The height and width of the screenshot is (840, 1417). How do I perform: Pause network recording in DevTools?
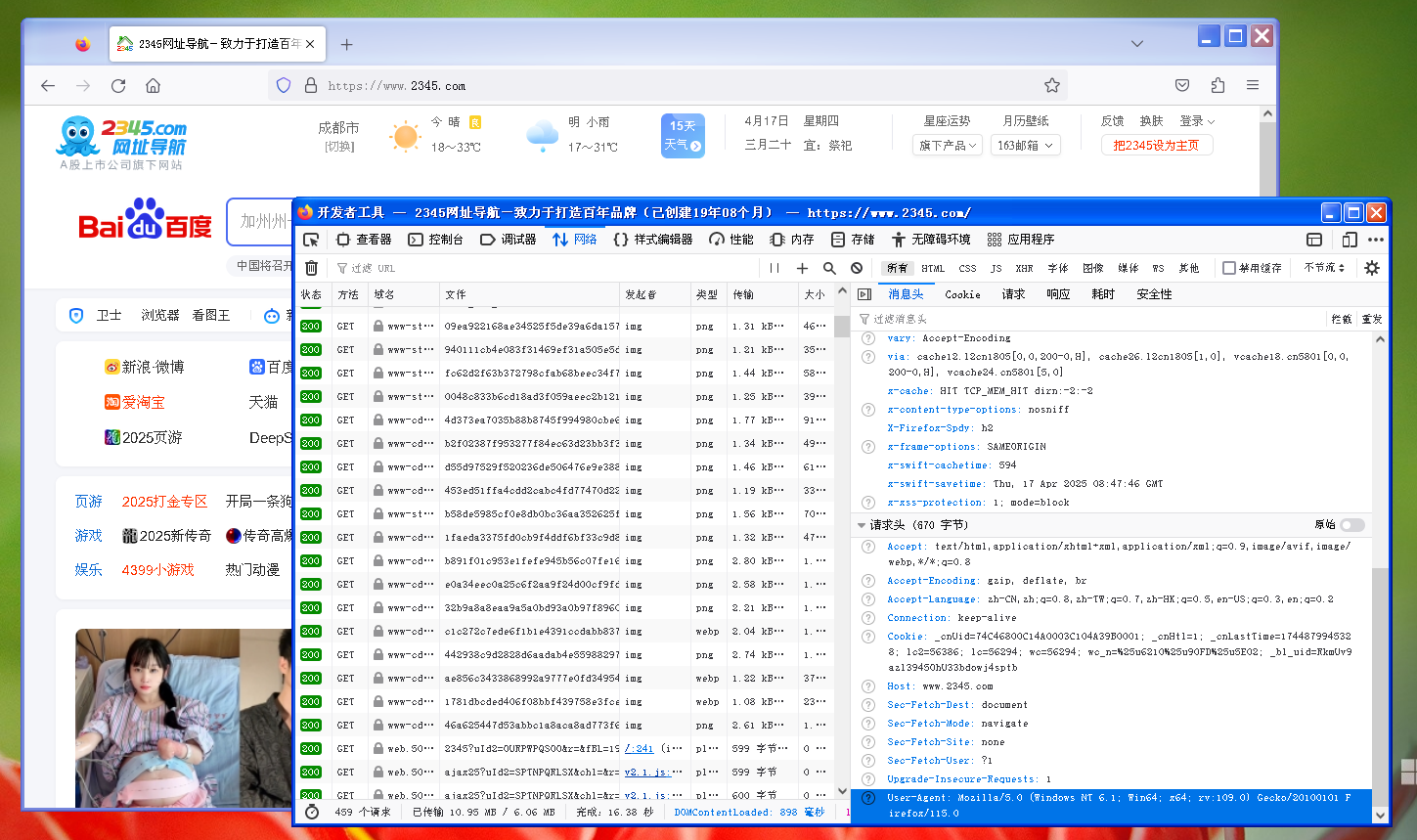coord(775,268)
